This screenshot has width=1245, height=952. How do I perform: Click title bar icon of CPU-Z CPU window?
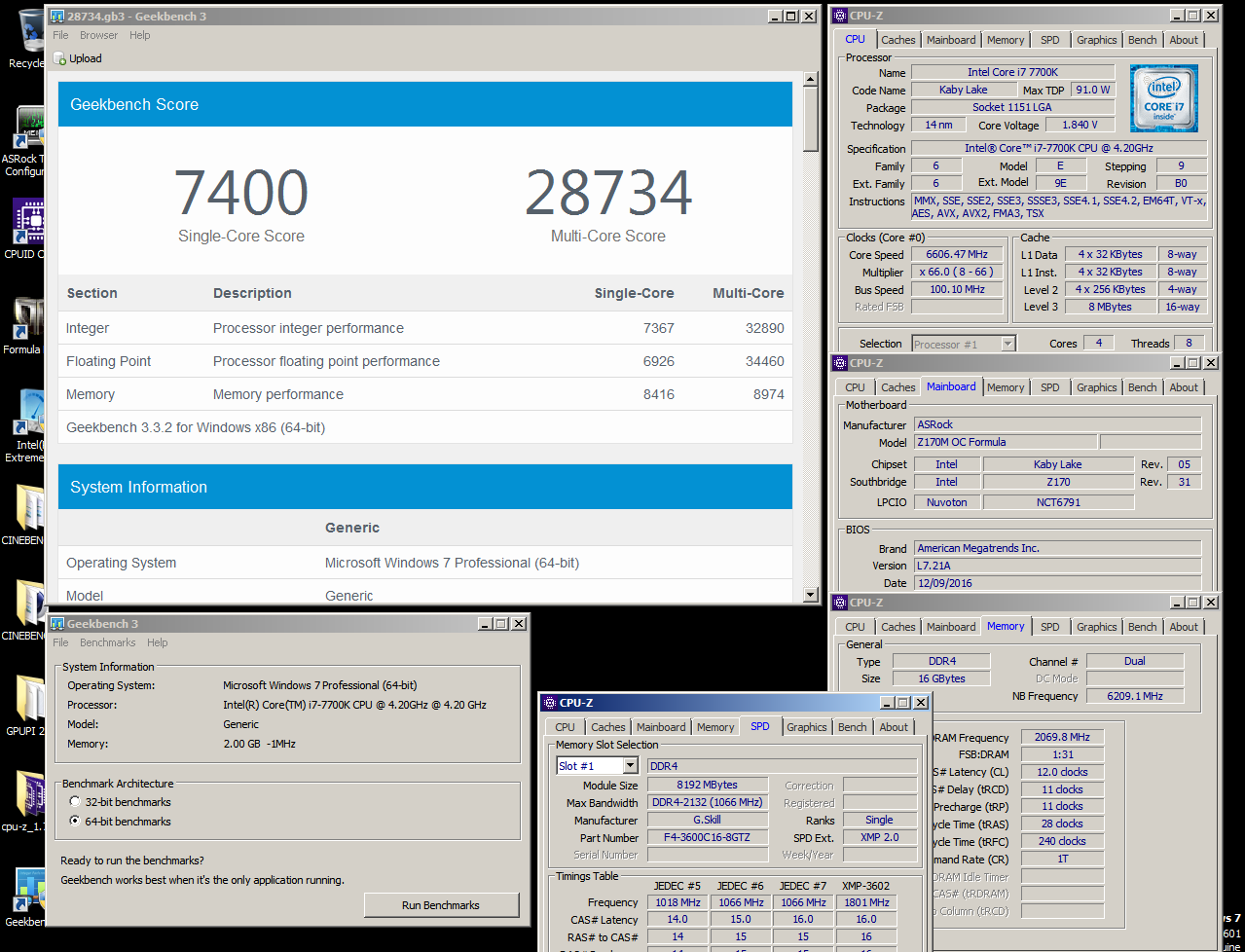840,16
